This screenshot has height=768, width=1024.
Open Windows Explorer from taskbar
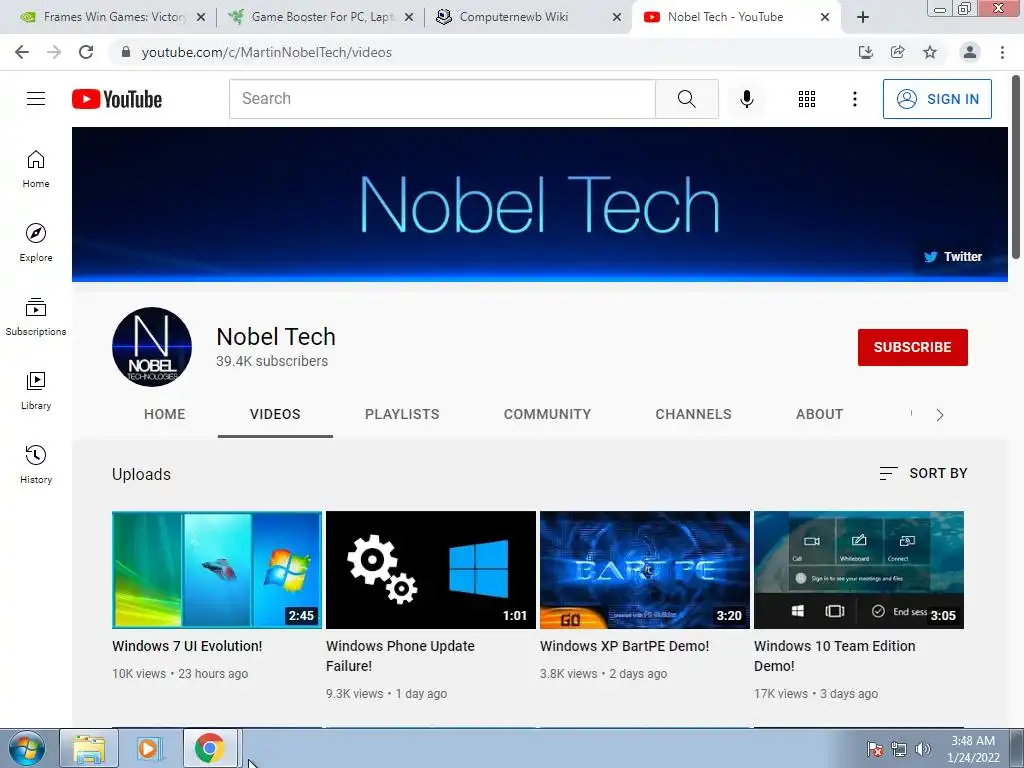point(89,748)
